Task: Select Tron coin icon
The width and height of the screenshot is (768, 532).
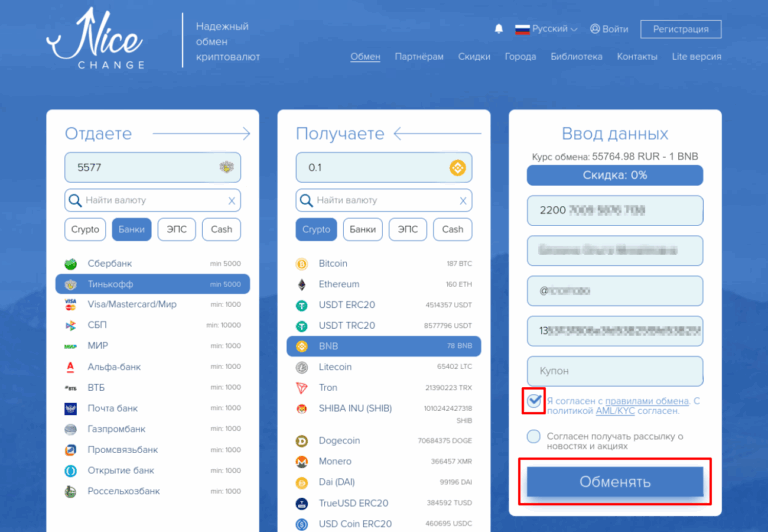Action: (x=302, y=388)
